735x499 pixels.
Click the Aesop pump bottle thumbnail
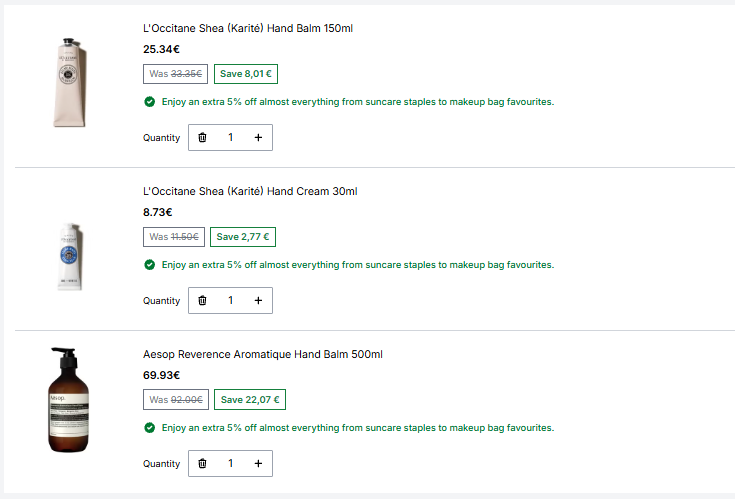[68, 400]
